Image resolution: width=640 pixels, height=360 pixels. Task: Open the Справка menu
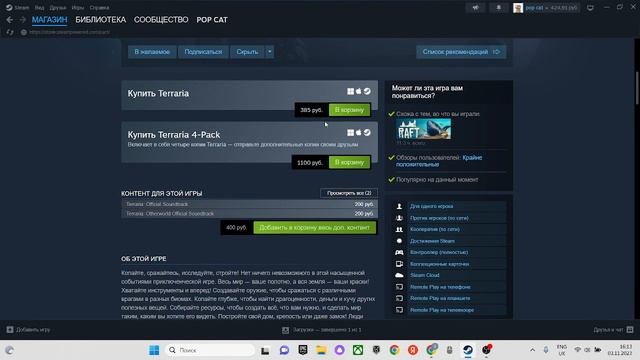99,7
